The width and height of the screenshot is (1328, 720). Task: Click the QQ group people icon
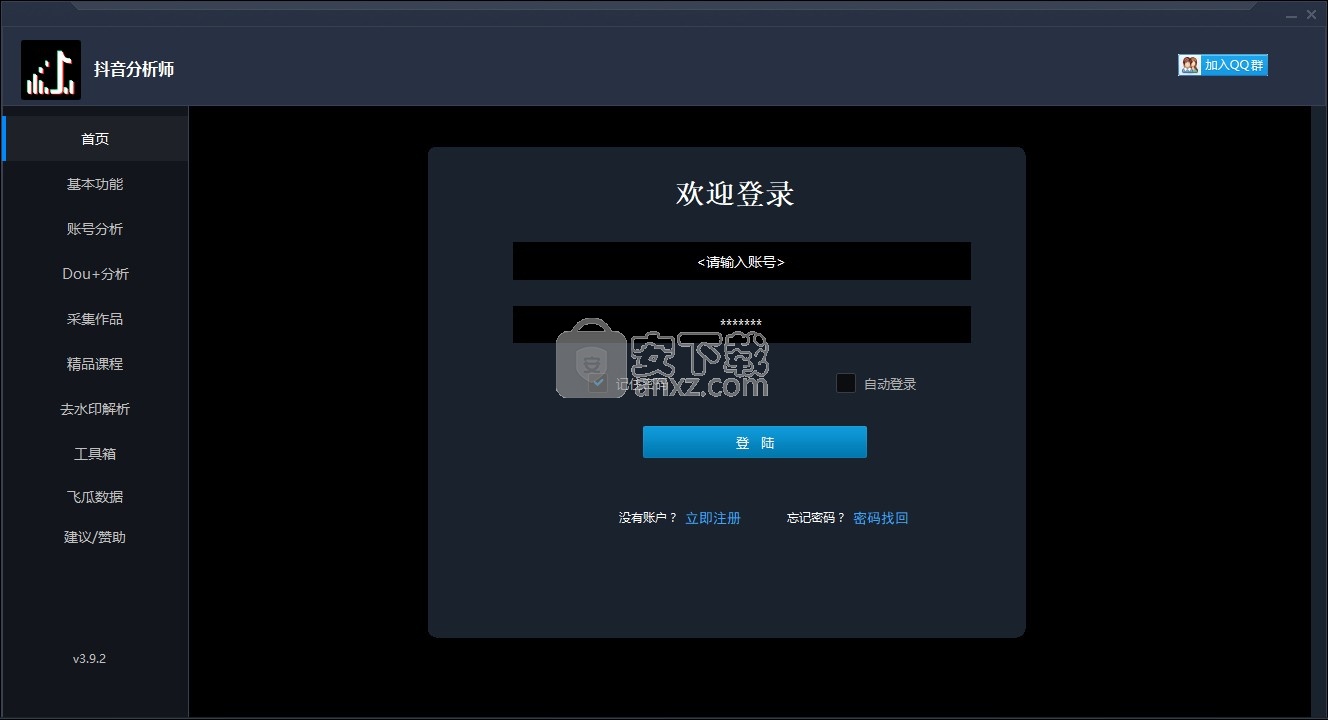(x=1190, y=65)
